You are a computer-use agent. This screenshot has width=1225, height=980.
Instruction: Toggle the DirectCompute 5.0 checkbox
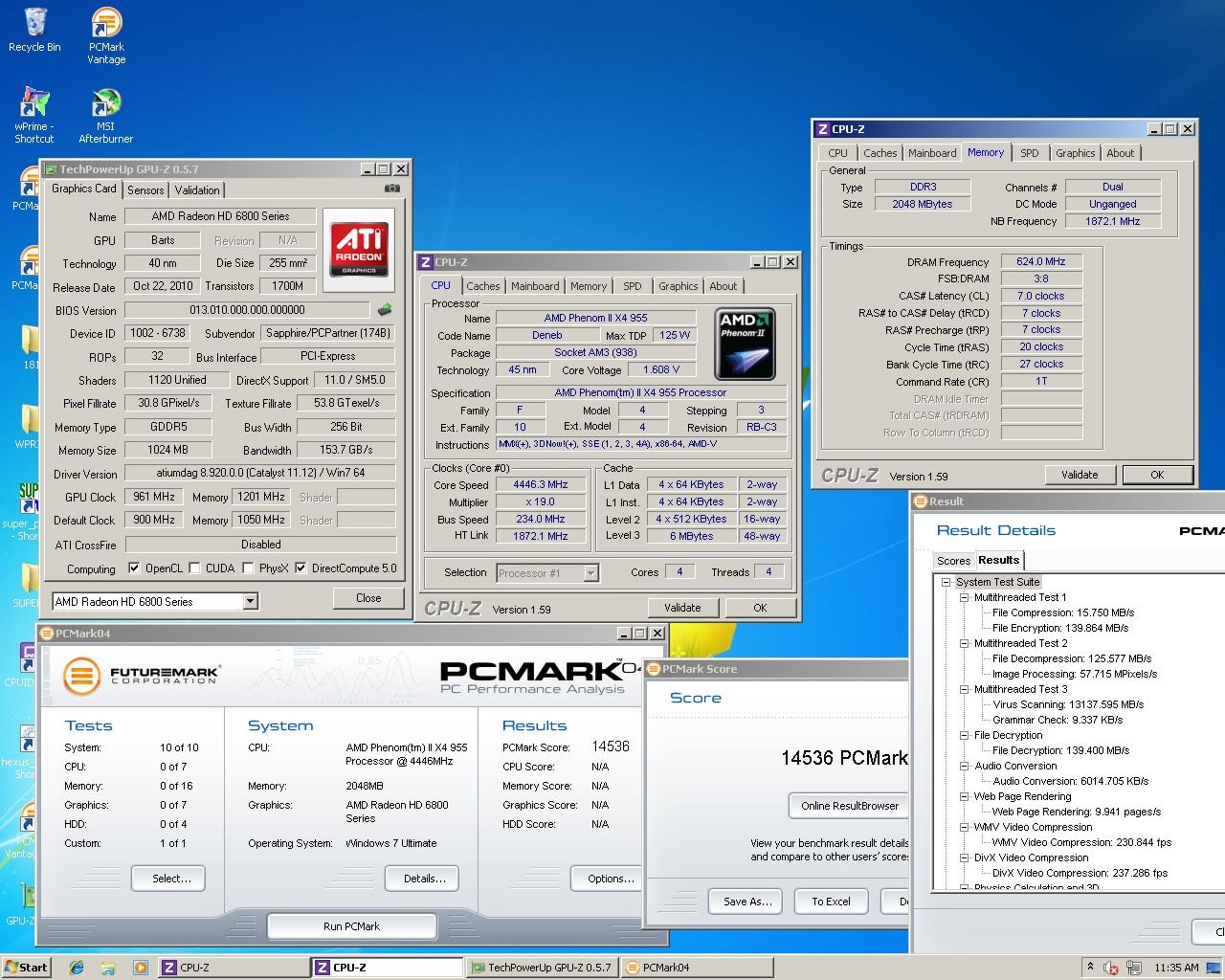click(x=301, y=568)
